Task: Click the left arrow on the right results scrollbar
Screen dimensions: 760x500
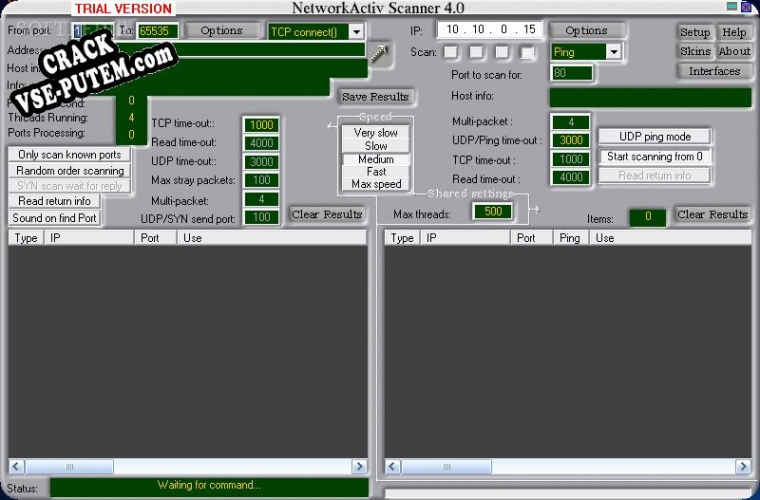Action: pyautogui.click(x=393, y=467)
